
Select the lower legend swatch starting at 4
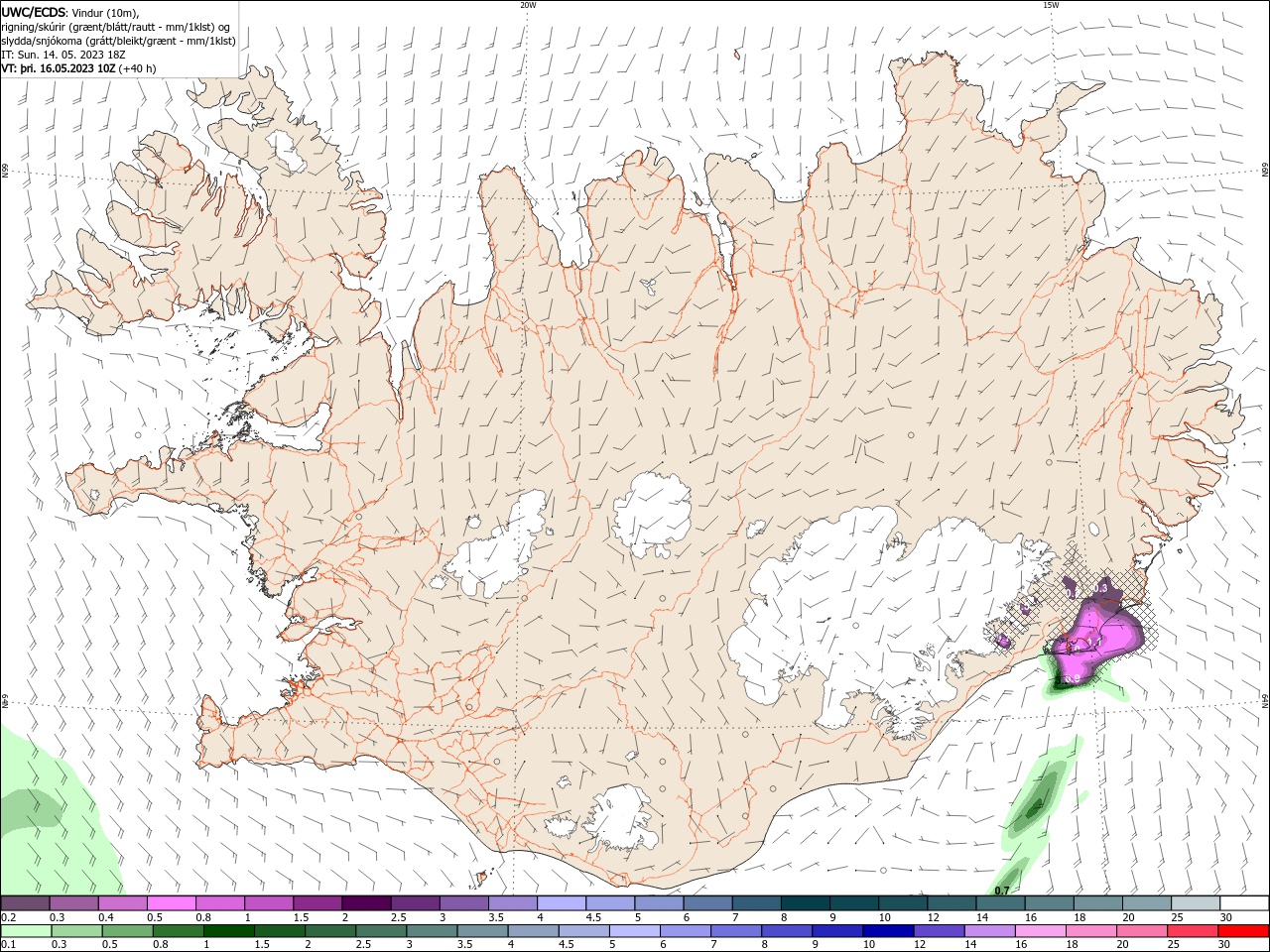(x=532, y=931)
